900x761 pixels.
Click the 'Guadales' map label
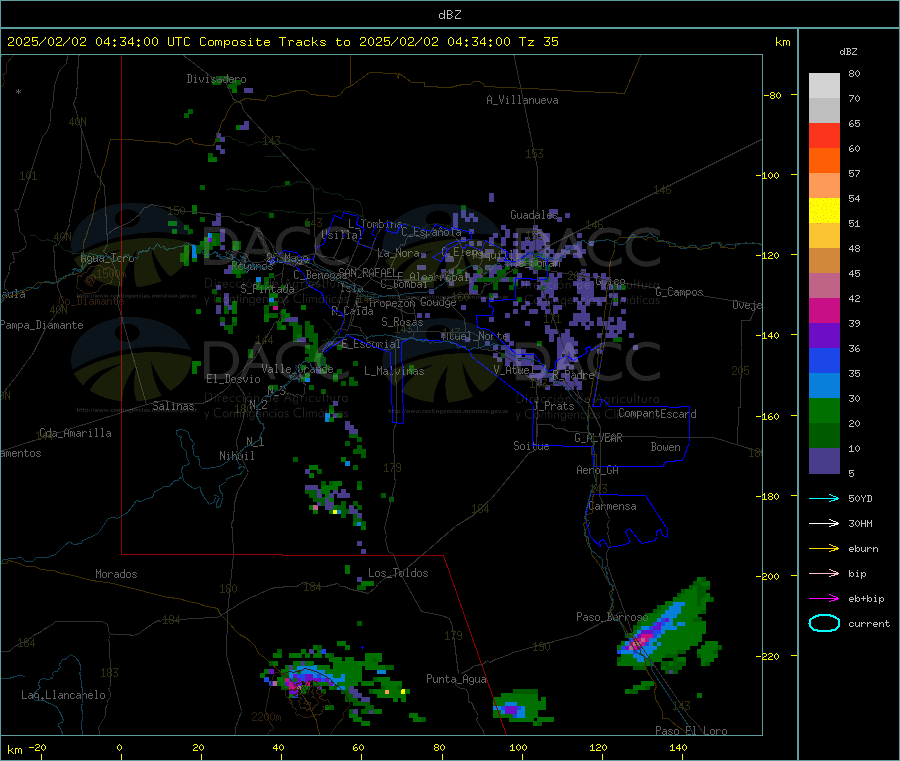click(534, 215)
